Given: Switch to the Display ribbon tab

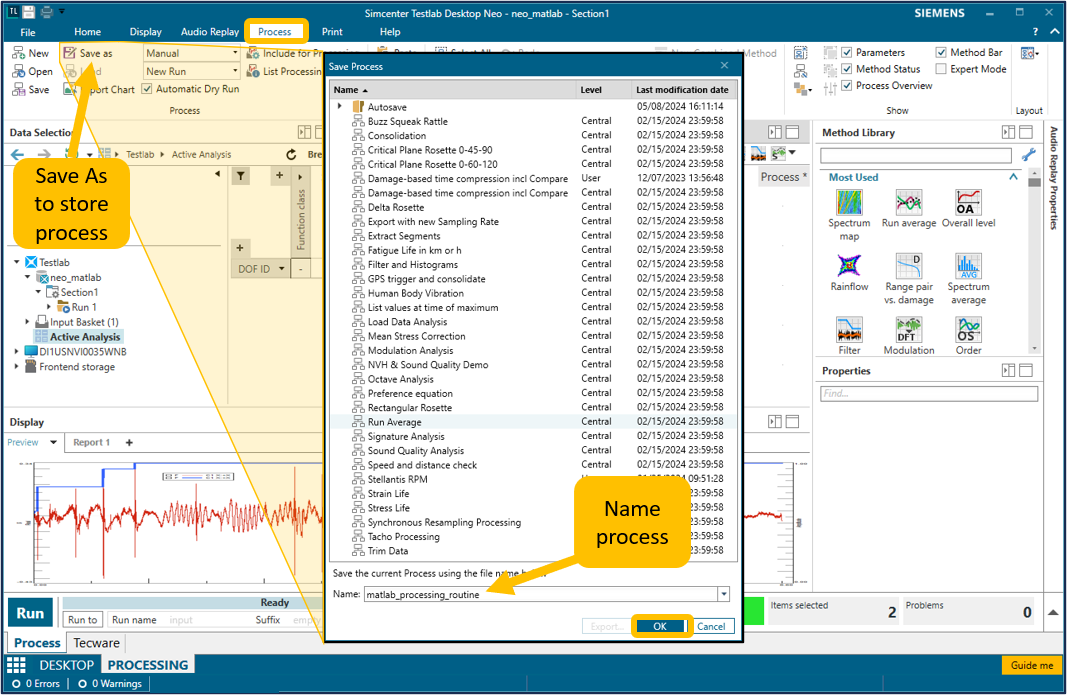Looking at the screenshot, I should coord(146,32).
